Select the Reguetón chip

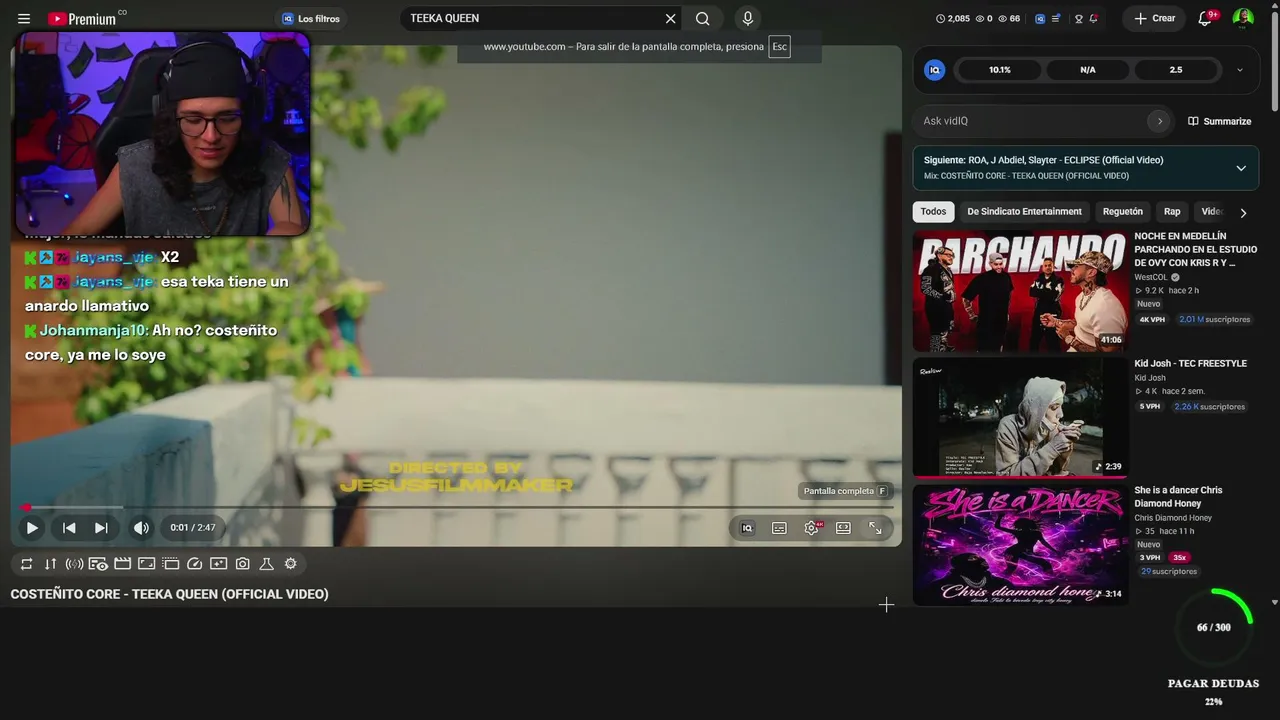click(x=1122, y=212)
